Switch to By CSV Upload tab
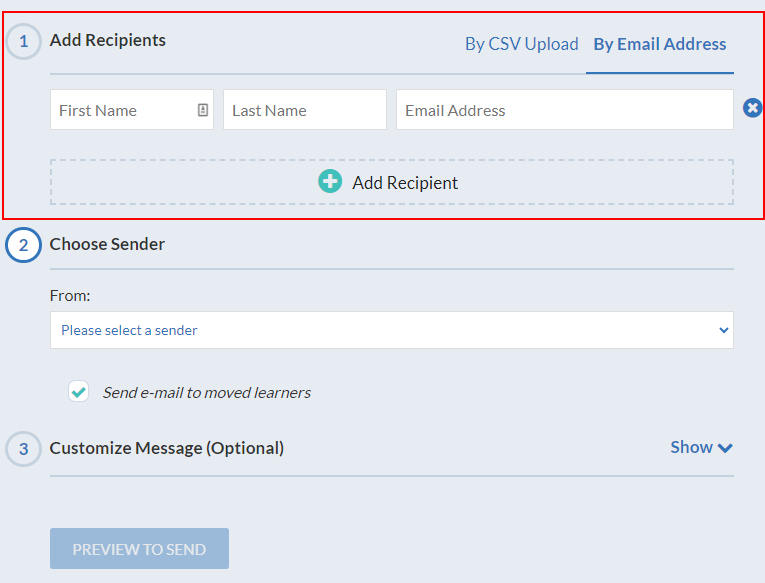Viewport: 765px width, 583px height. coord(522,44)
